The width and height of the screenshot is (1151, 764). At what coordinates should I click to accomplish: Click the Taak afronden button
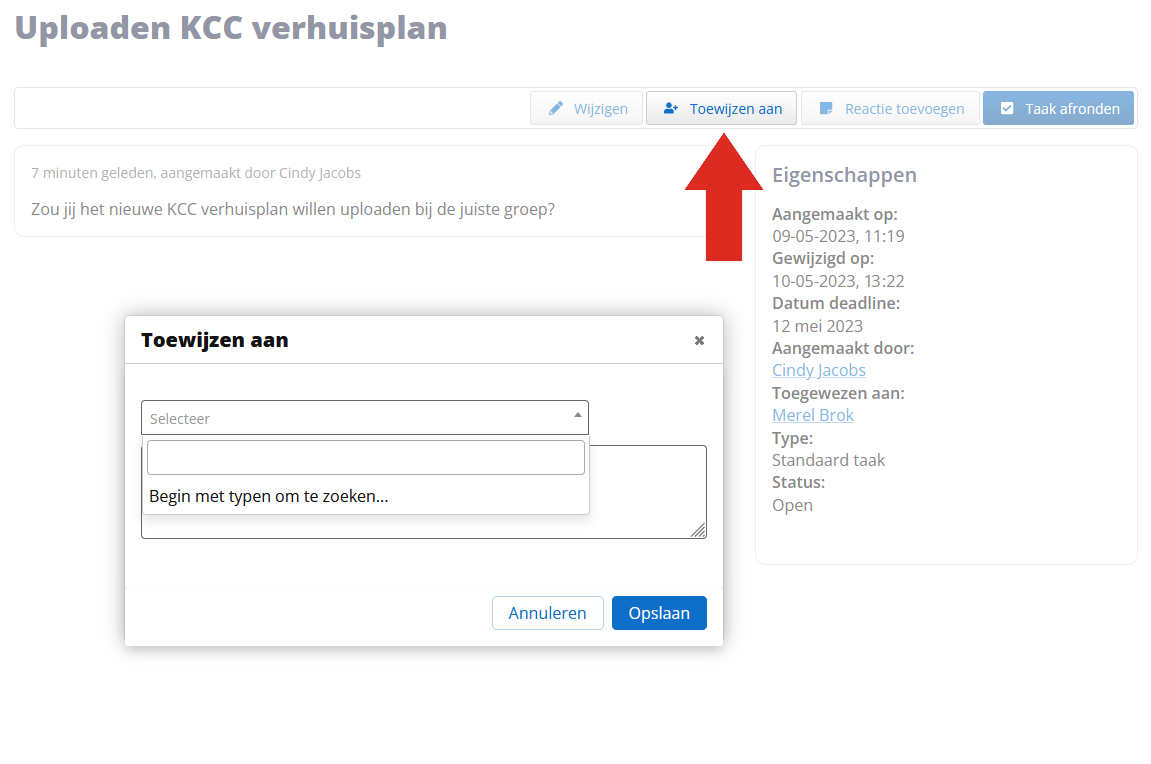(x=1059, y=109)
